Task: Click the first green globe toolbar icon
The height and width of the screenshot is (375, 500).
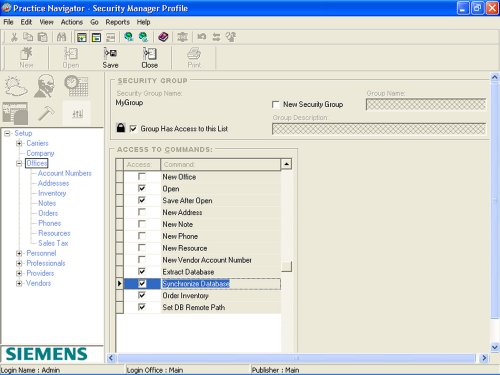Action: 129,37
